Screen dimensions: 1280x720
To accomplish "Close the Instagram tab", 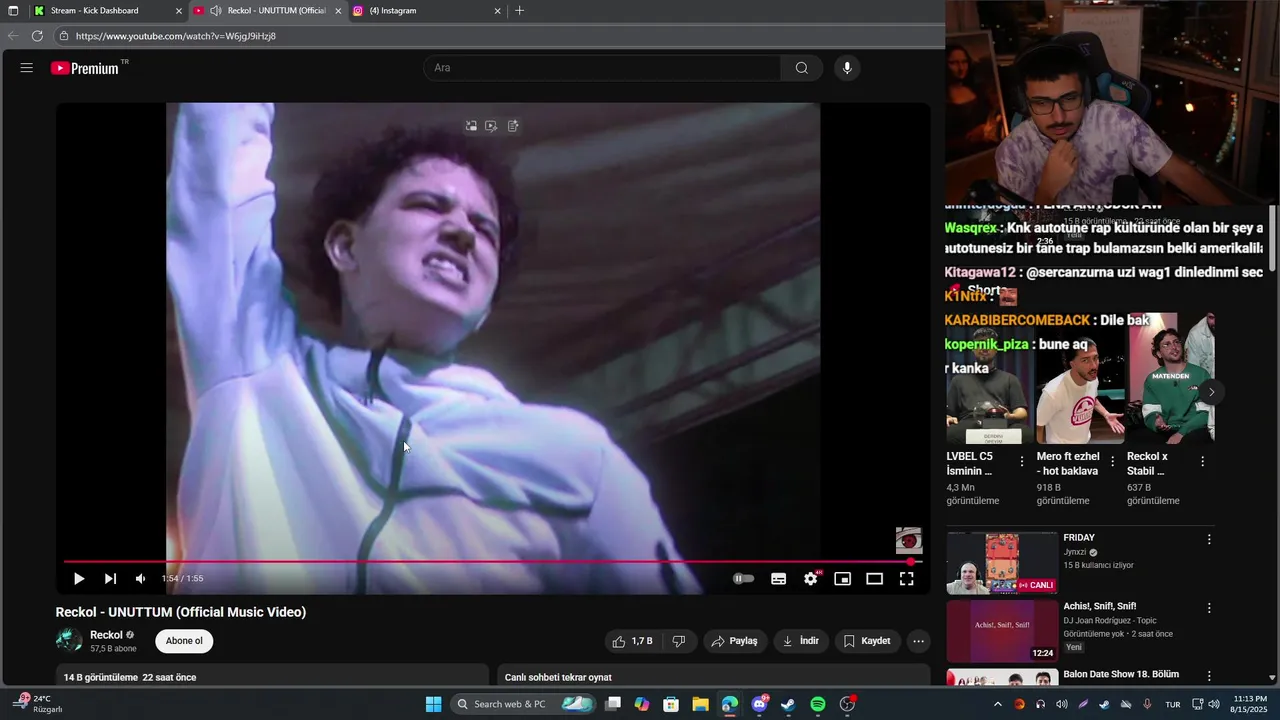I will (498, 11).
